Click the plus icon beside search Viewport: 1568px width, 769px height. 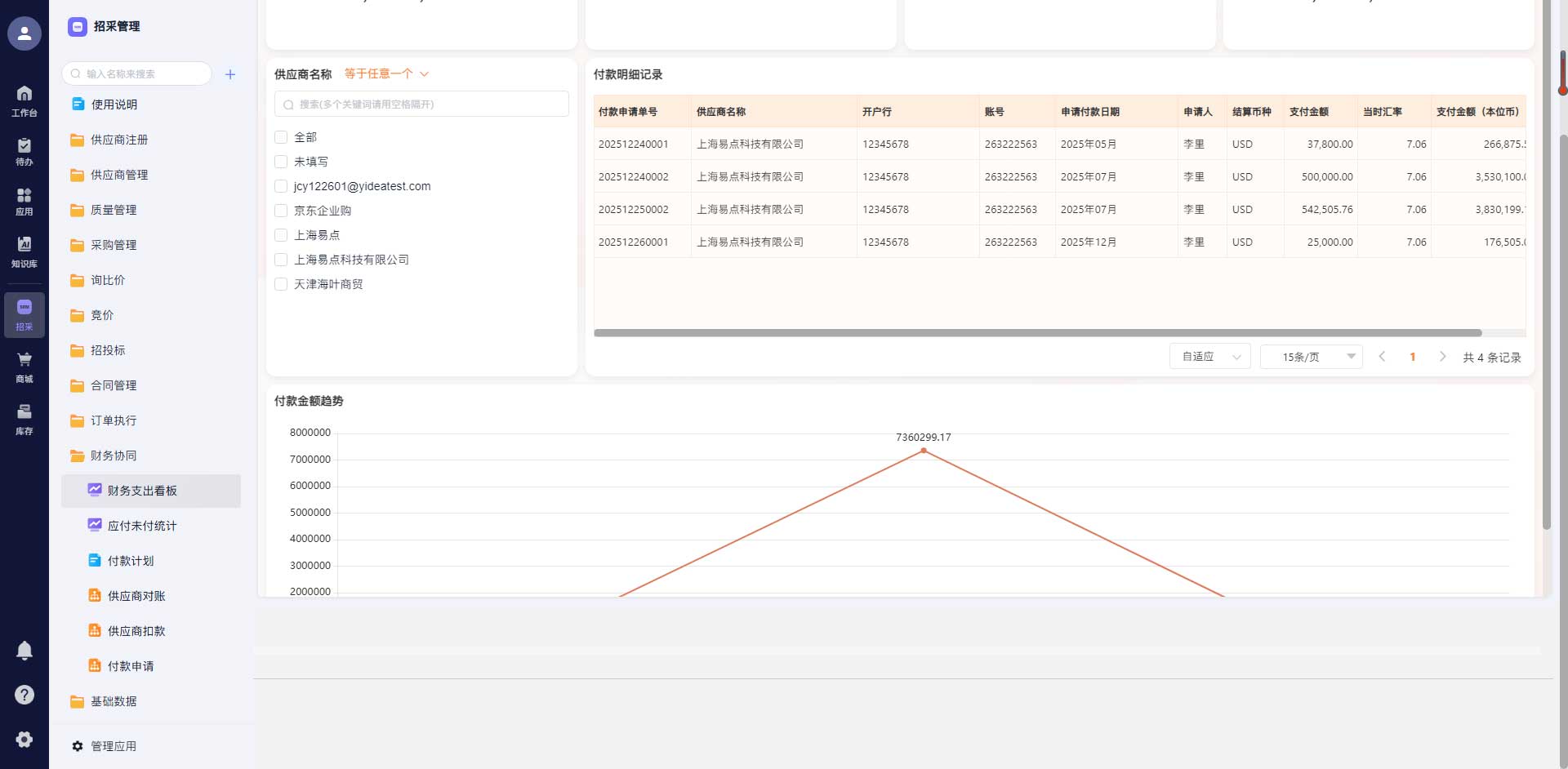click(x=230, y=74)
